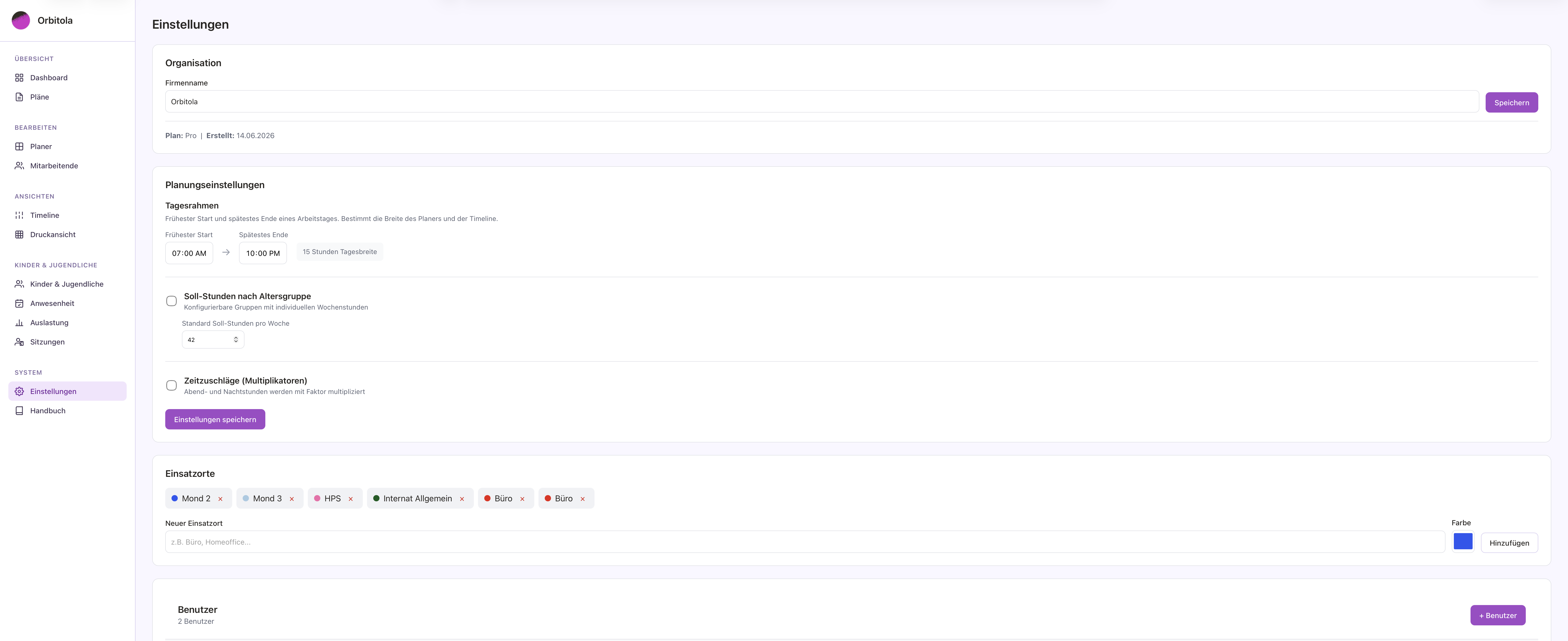The width and height of the screenshot is (1568, 641).
Task: Open Dashboard via its grid icon
Action: [x=20, y=77]
